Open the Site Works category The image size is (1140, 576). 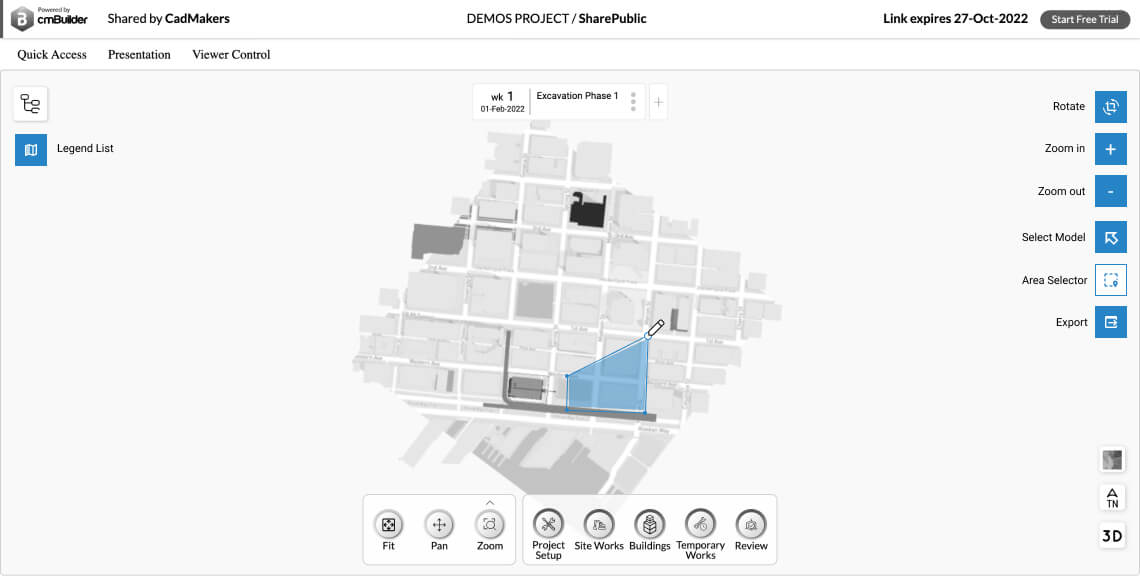click(x=598, y=524)
